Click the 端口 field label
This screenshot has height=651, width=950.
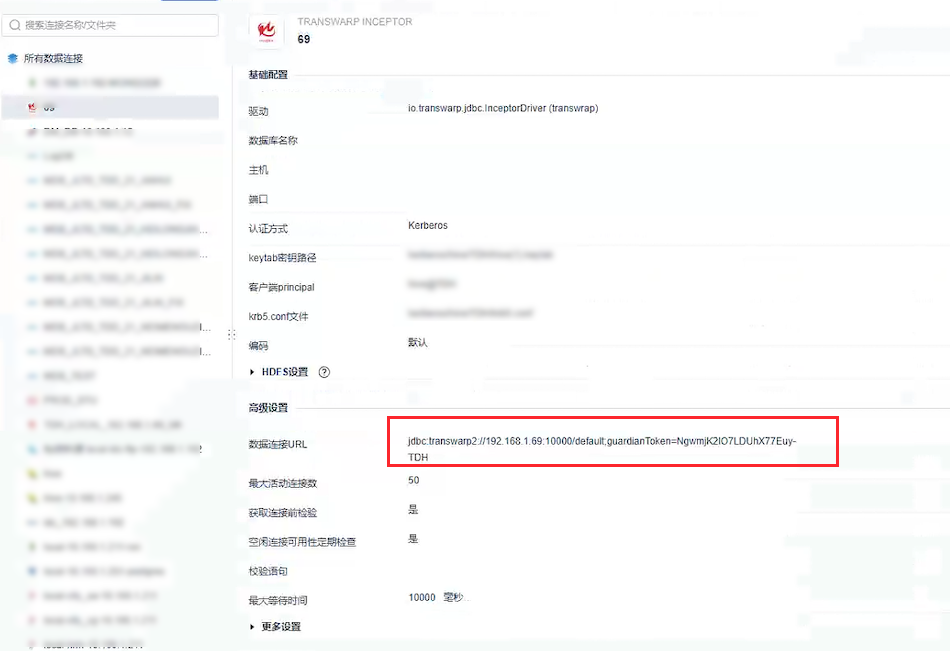258,199
